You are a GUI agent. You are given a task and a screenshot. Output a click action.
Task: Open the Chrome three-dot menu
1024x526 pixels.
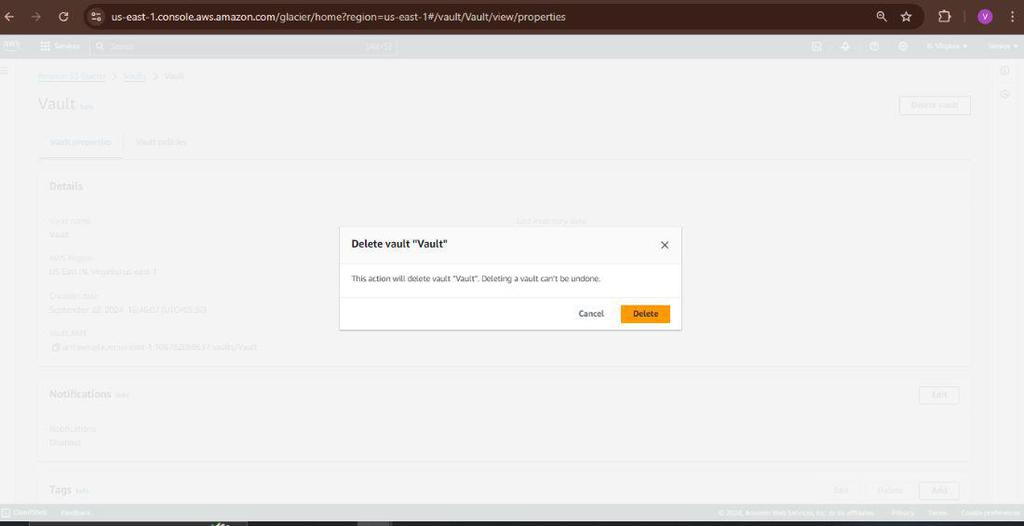click(x=1012, y=17)
